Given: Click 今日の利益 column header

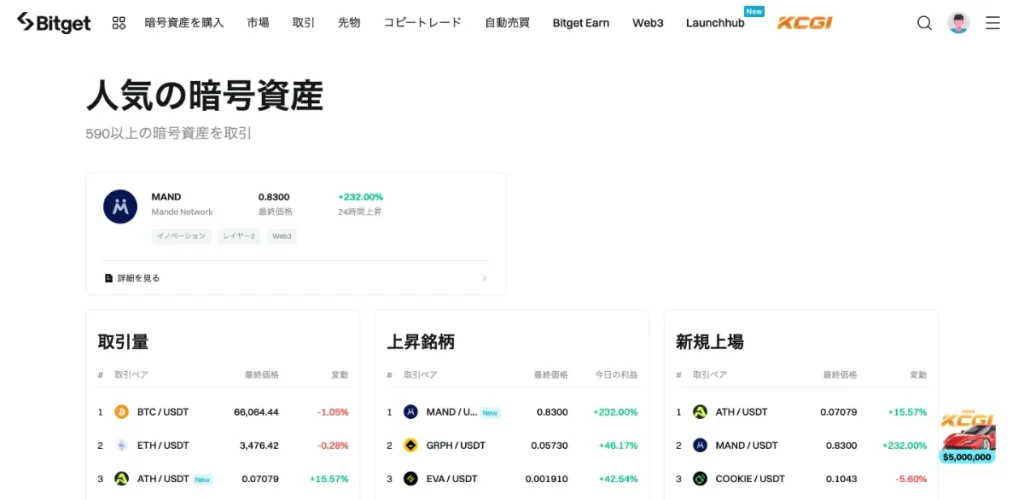Looking at the screenshot, I should coord(616,375).
